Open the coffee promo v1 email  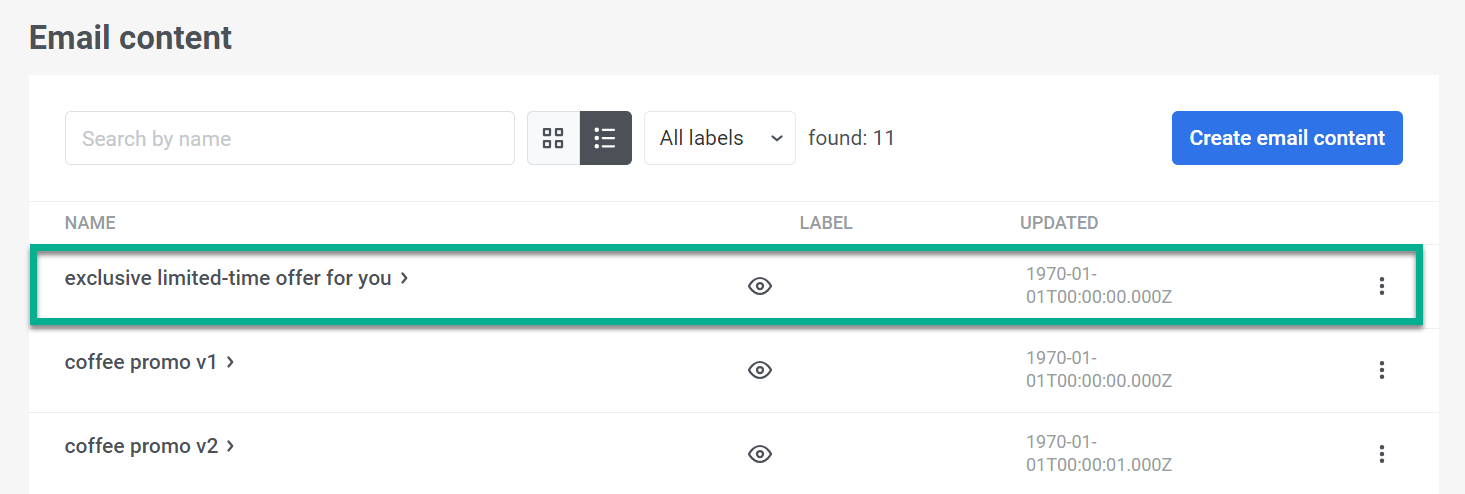click(141, 362)
